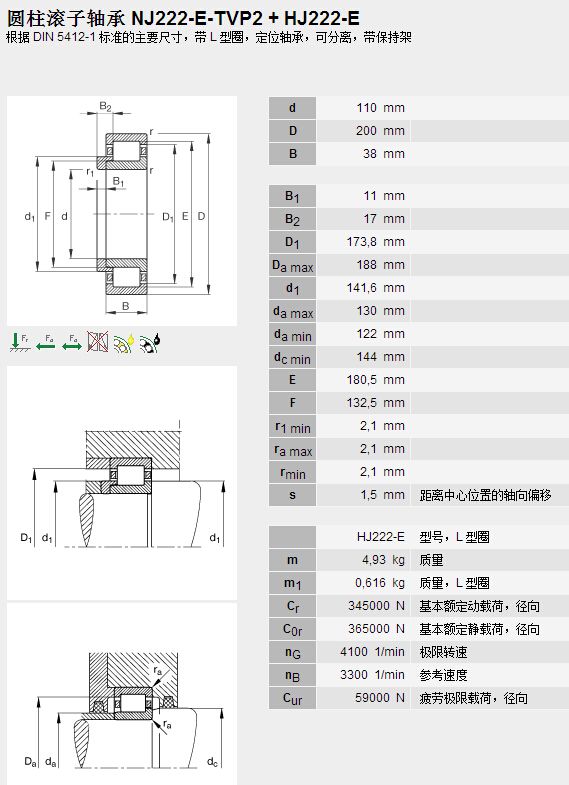
Task: Select the d1 value 141,6 mm
Action: coord(376,288)
